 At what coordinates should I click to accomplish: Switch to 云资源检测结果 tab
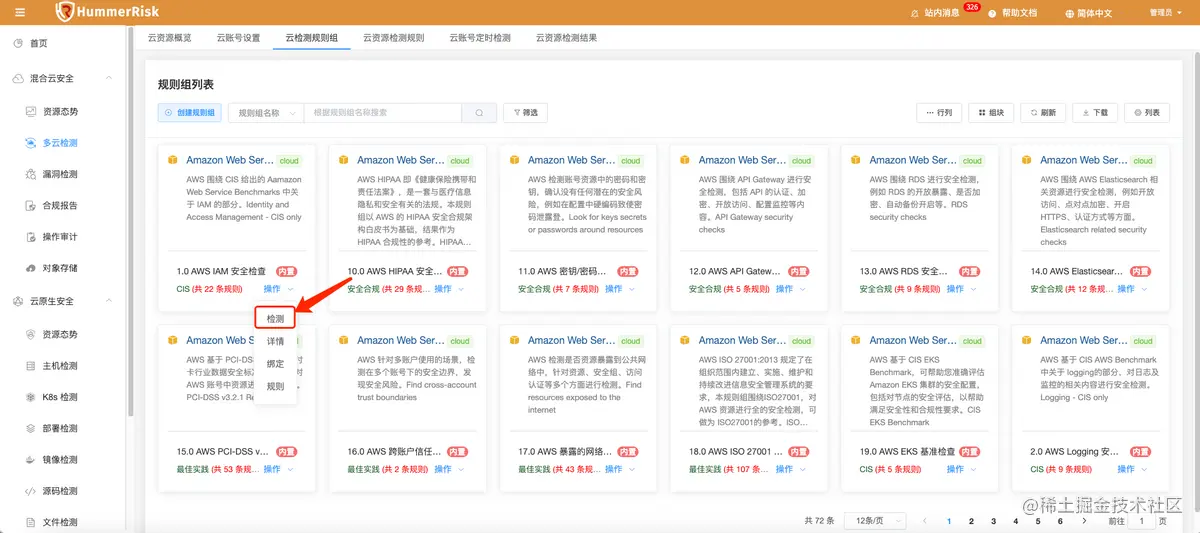(x=566, y=38)
